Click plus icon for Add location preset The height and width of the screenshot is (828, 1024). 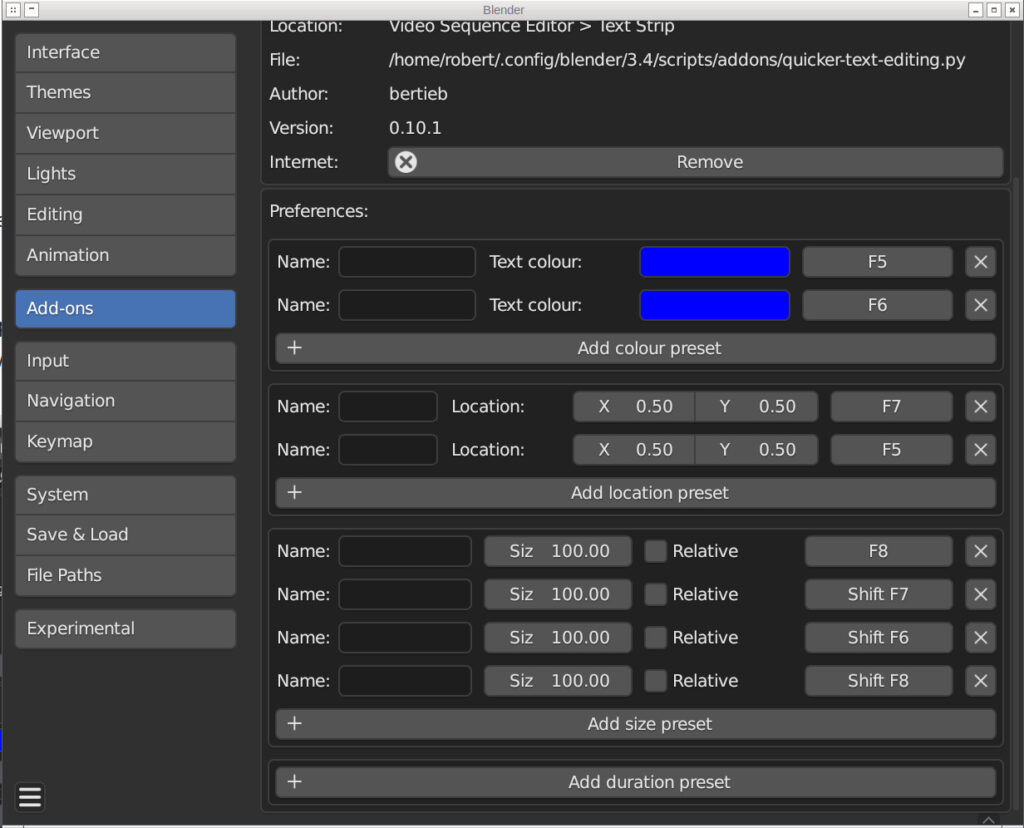(x=295, y=492)
